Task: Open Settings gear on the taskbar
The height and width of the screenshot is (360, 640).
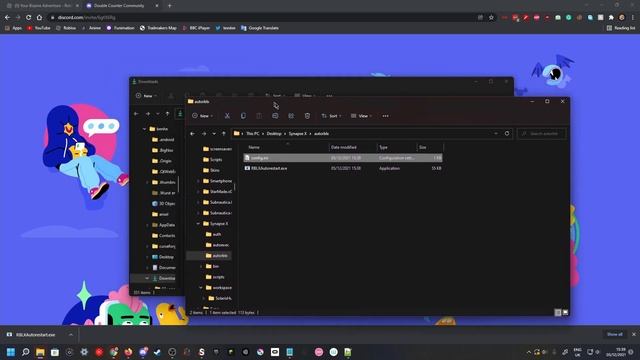Action: pyautogui.click(x=84, y=352)
